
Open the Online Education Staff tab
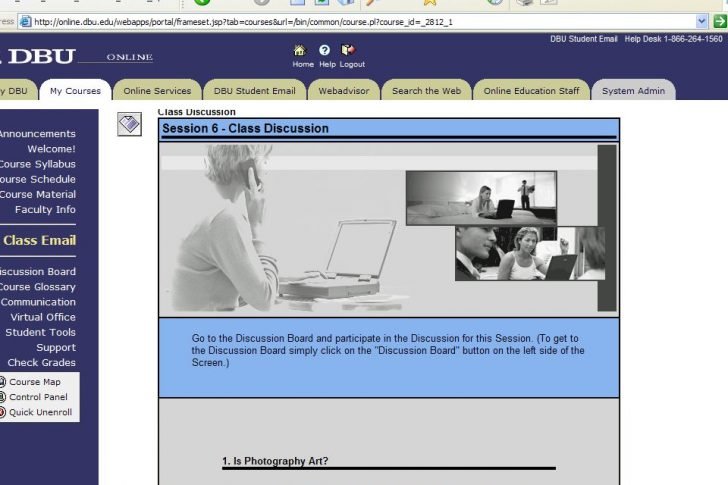click(x=531, y=91)
